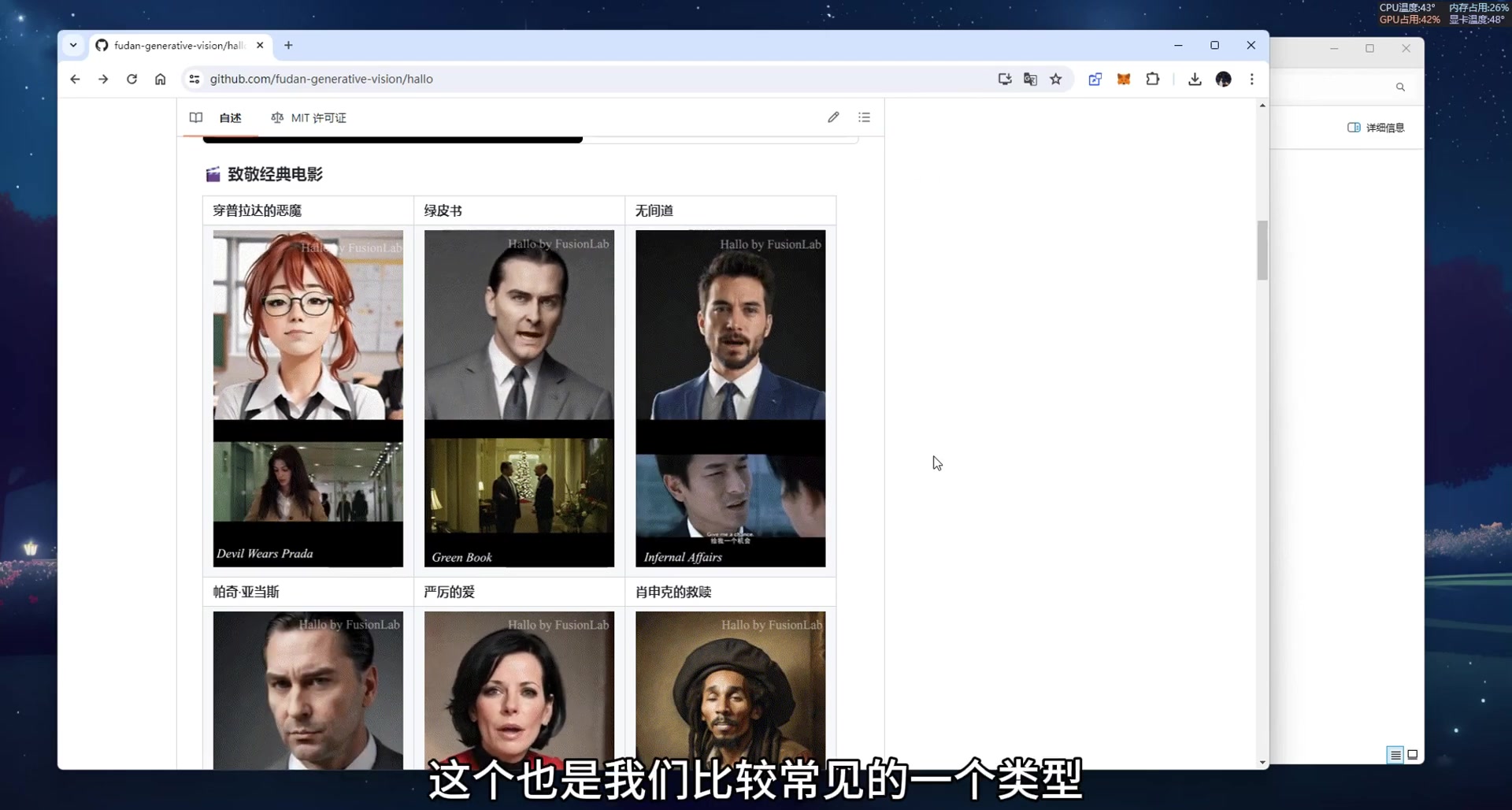This screenshot has height=810, width=1512.
Task: Switch to the MIT 许可证 tab
Action: pyautogui.click(x=309, y=117)
